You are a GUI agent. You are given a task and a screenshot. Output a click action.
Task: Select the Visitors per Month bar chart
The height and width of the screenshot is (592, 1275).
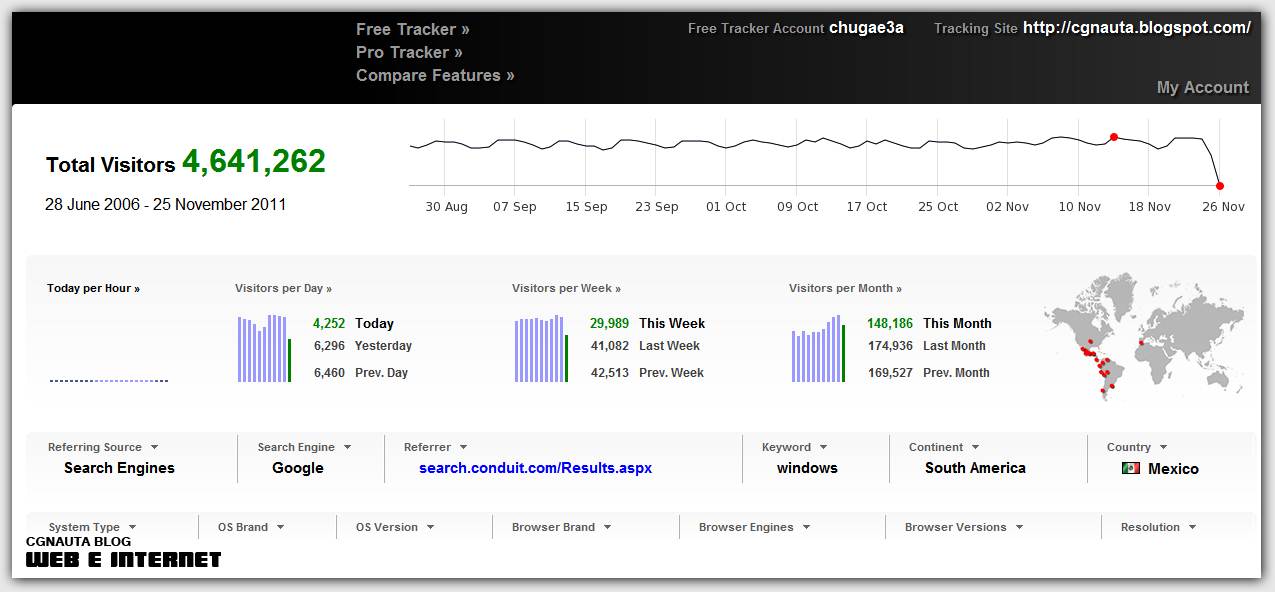coord(818,348)
